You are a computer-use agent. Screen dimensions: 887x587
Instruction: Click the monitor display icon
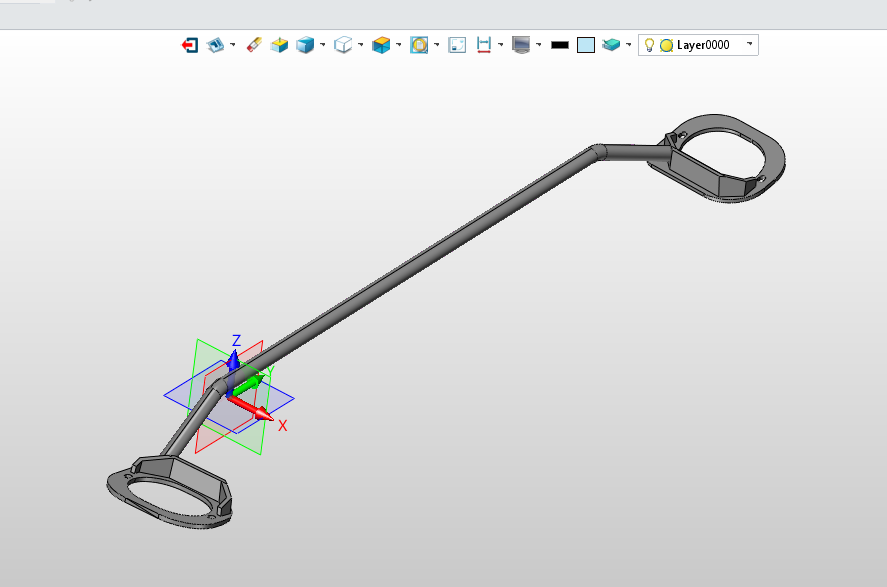[x=521, y=45]
